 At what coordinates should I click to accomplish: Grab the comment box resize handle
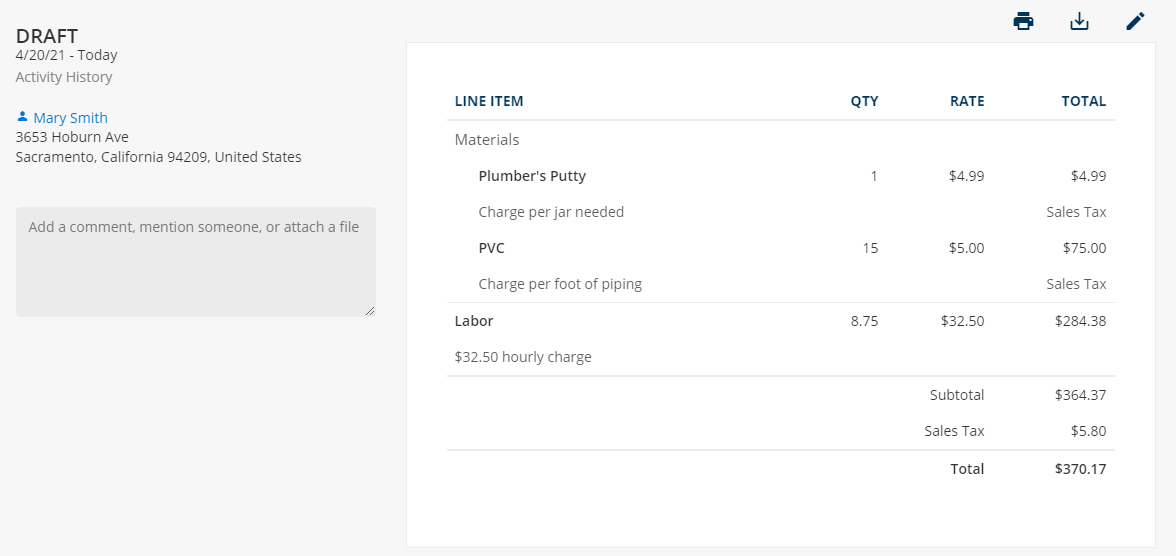click(x=370, y=311)
